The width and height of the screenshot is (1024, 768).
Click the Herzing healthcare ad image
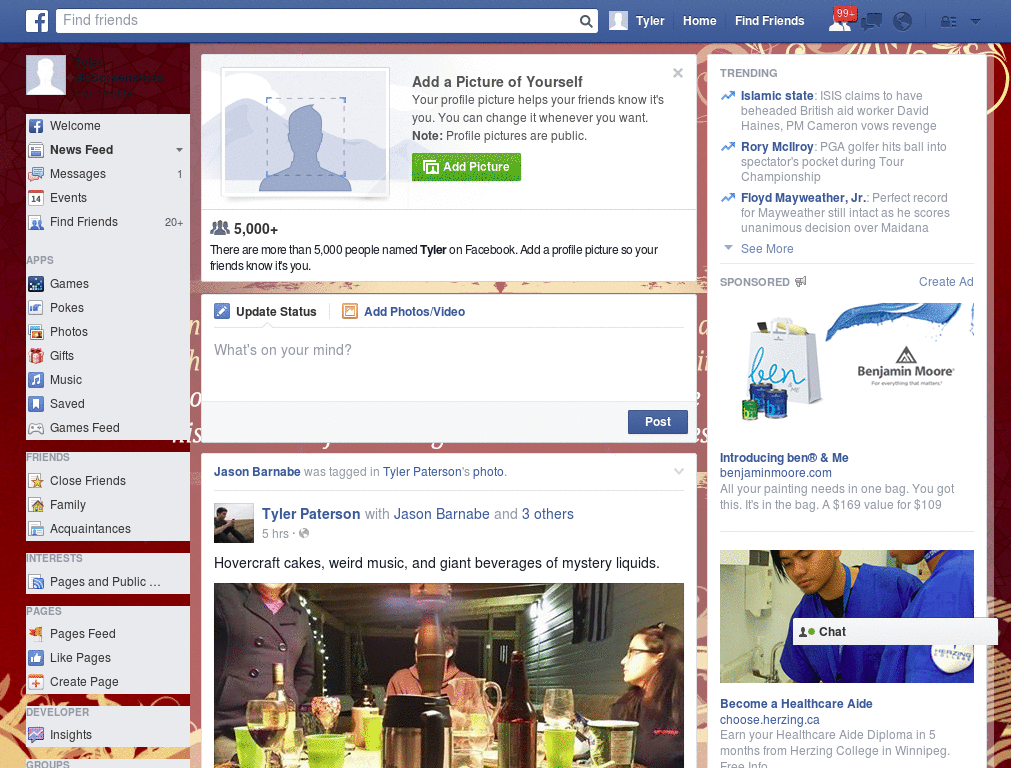click(846, 616)
